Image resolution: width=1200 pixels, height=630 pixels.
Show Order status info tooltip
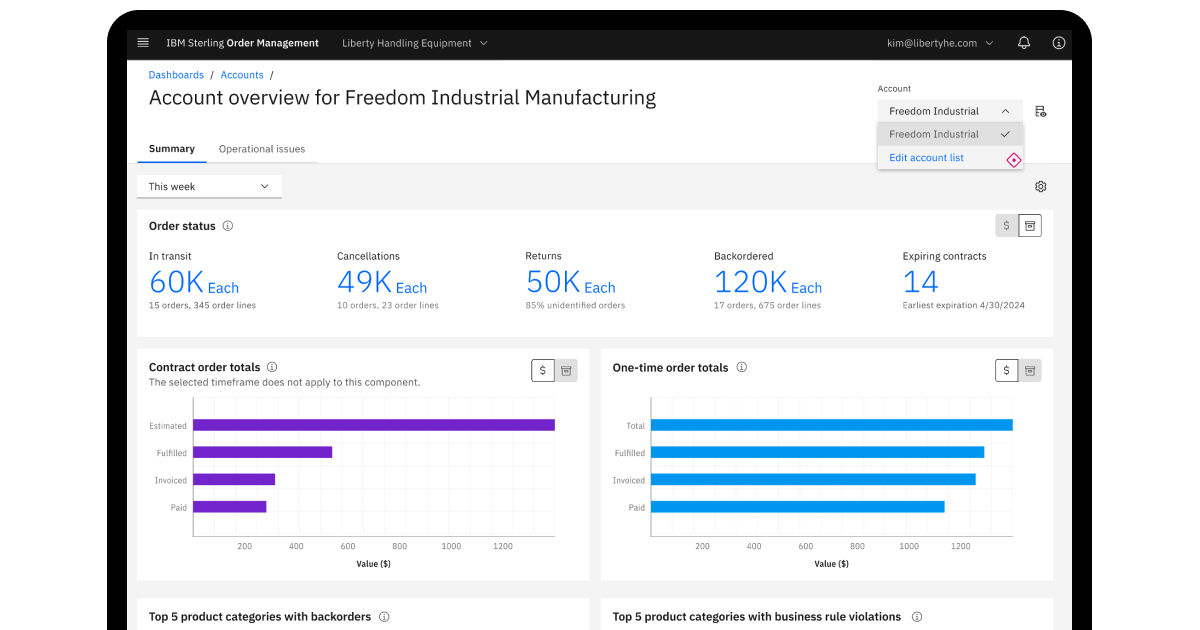coord(228,226)
